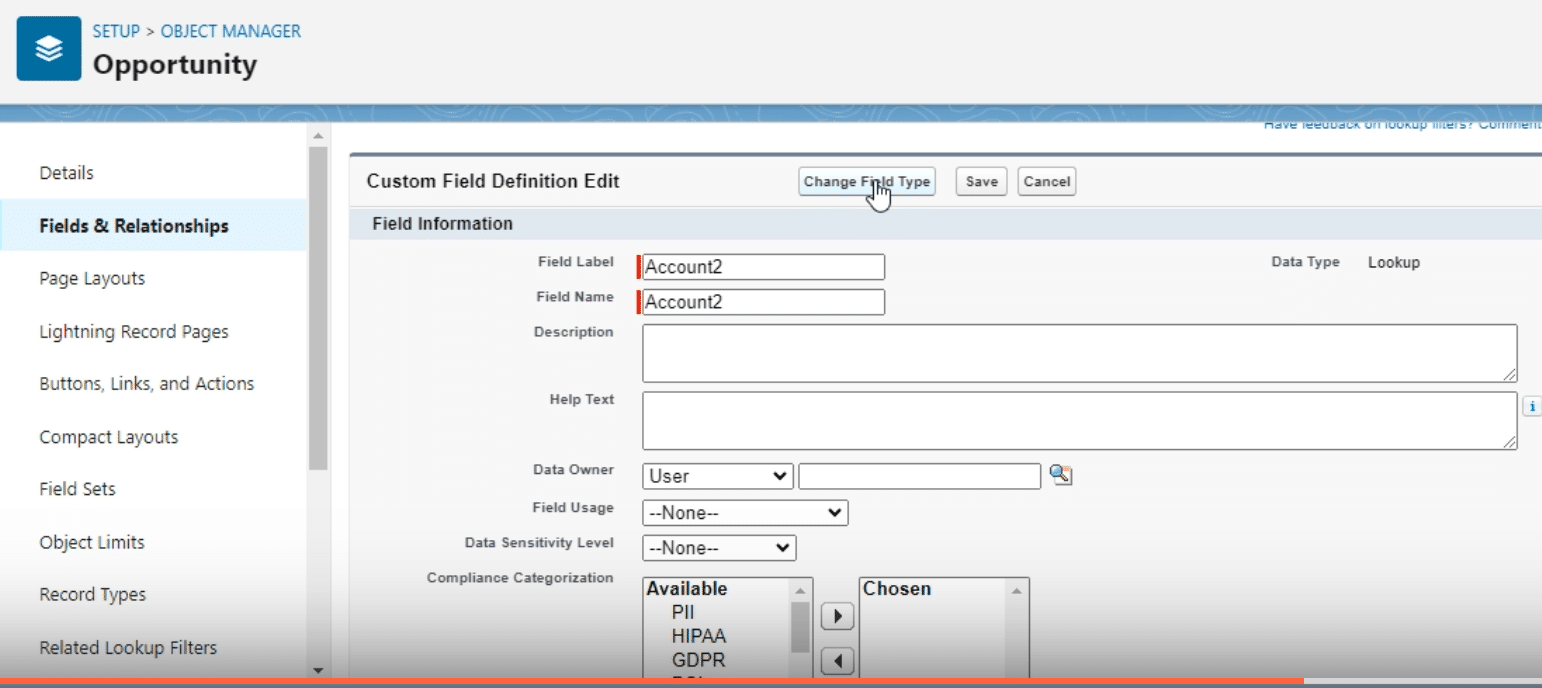
Task: Click the Help Text info icon
Action: [1531, 407]
